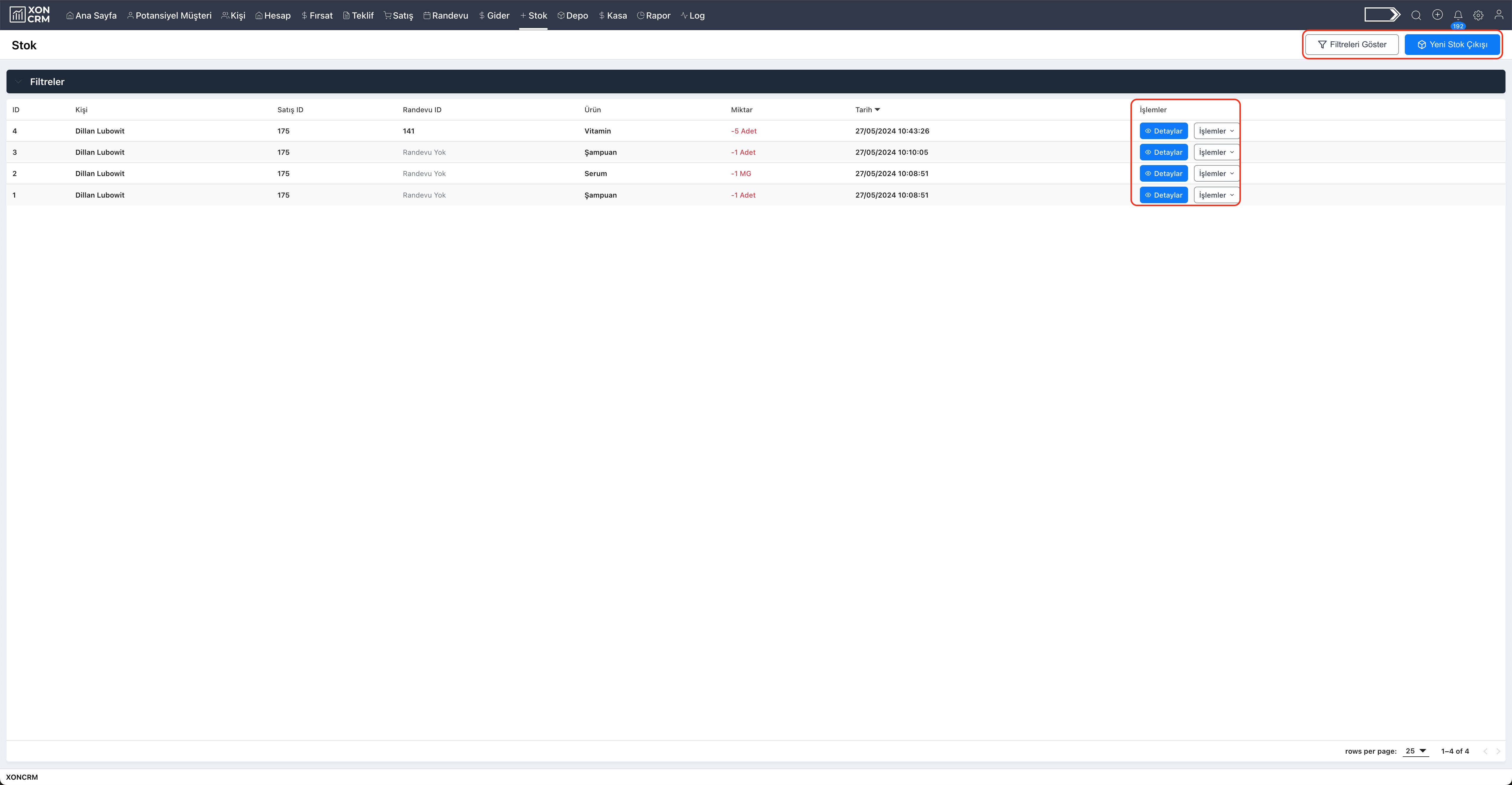
Task: View Detaylar for Serum row
Action: pos(1163,173)
